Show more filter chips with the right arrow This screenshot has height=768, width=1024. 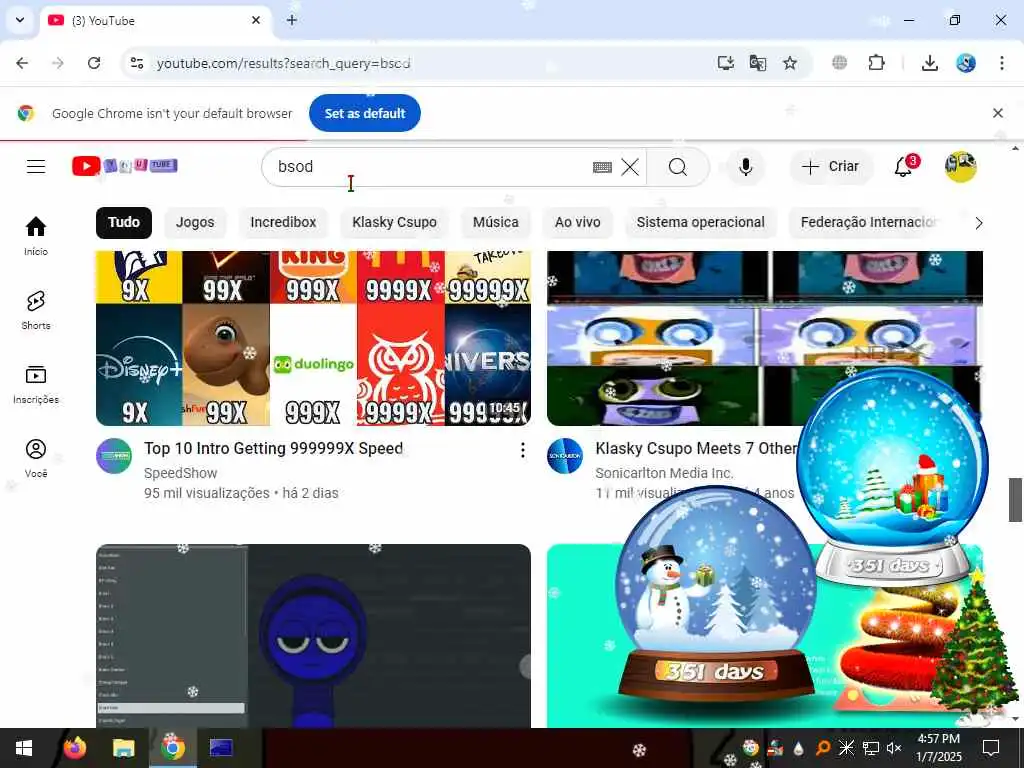click(x=978, y=223)
